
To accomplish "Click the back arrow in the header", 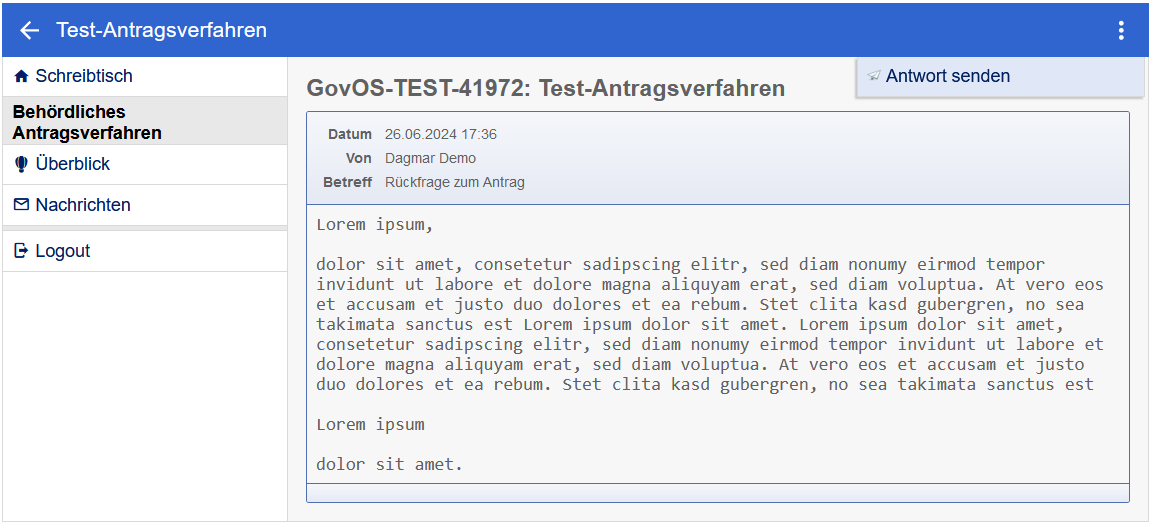I will point(29,31).
